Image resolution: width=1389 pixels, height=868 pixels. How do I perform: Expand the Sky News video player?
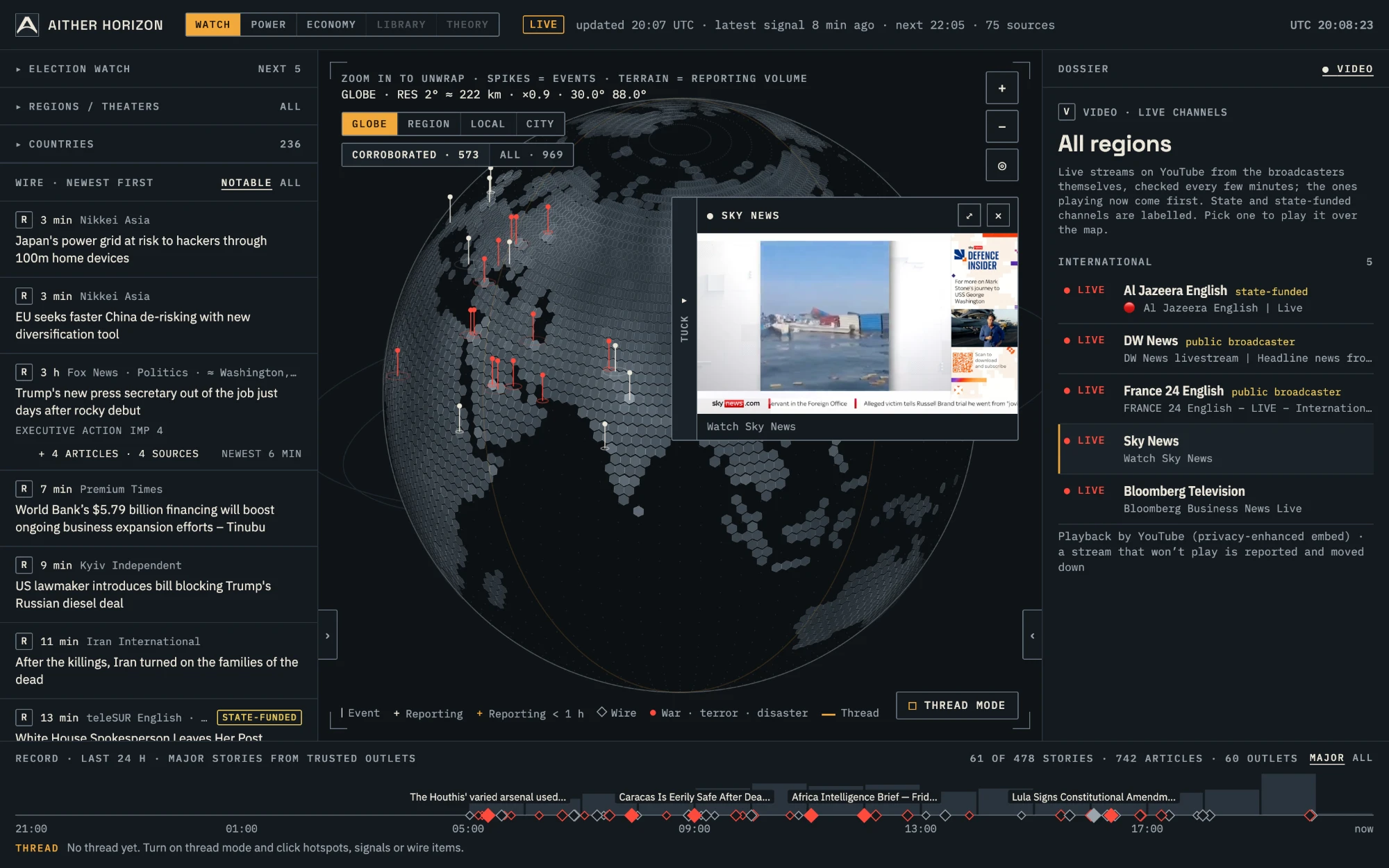point(969,216)
